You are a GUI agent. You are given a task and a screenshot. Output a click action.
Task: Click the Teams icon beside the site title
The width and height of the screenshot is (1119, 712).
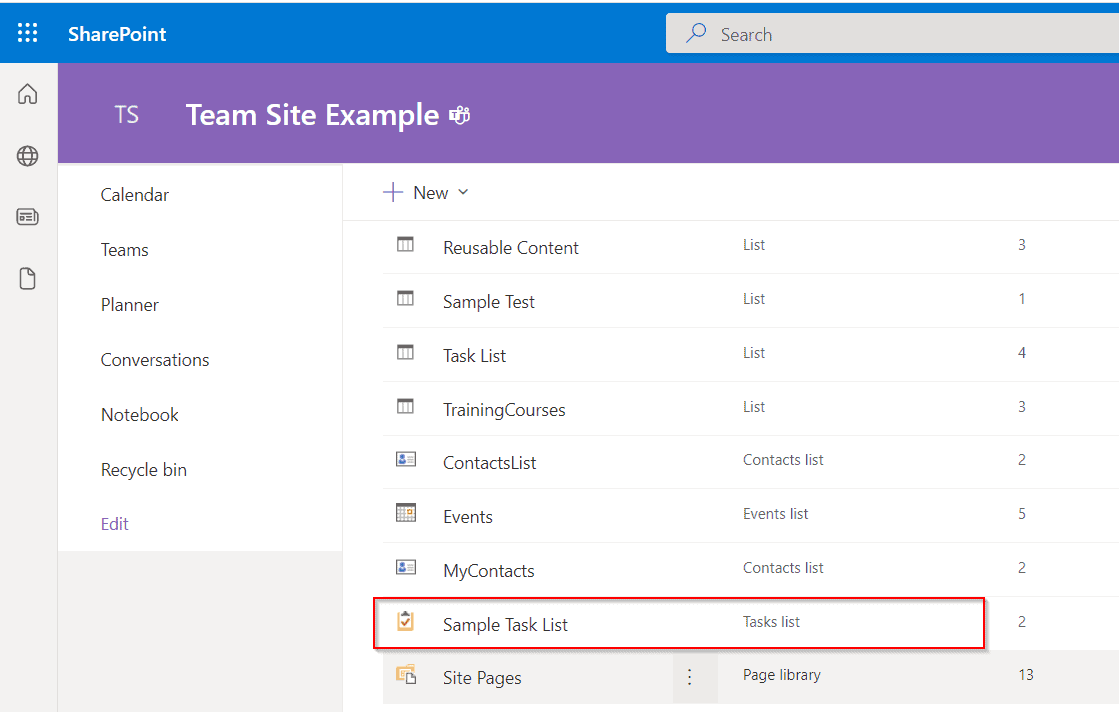[x=459, y=115]
